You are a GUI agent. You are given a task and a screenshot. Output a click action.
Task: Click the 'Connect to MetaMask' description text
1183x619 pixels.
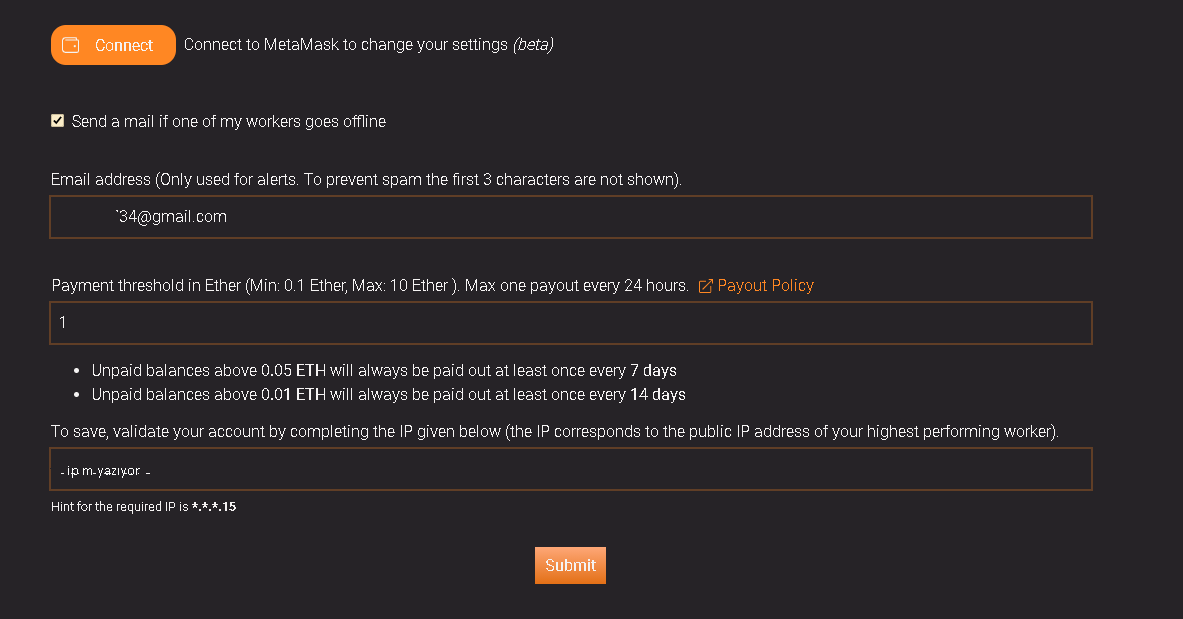[x=345, y=45]
